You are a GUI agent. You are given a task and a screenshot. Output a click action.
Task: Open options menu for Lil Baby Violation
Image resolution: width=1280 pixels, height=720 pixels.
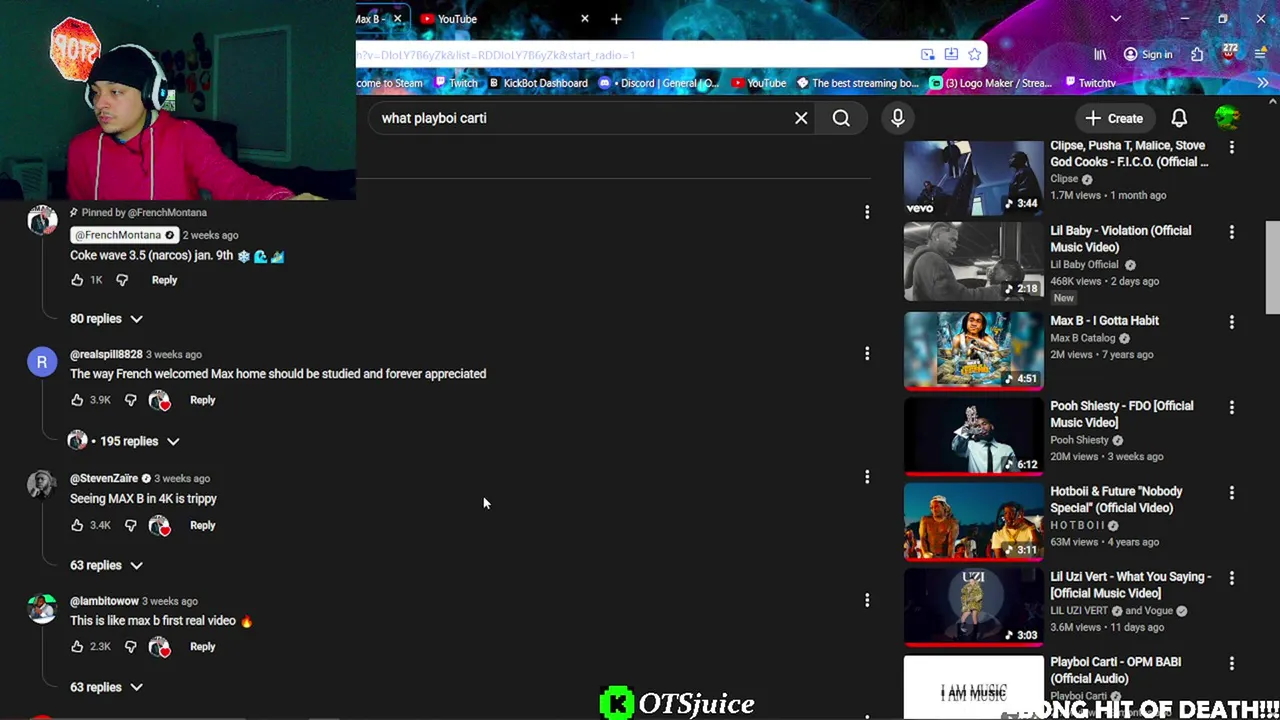coord(1231,232)
